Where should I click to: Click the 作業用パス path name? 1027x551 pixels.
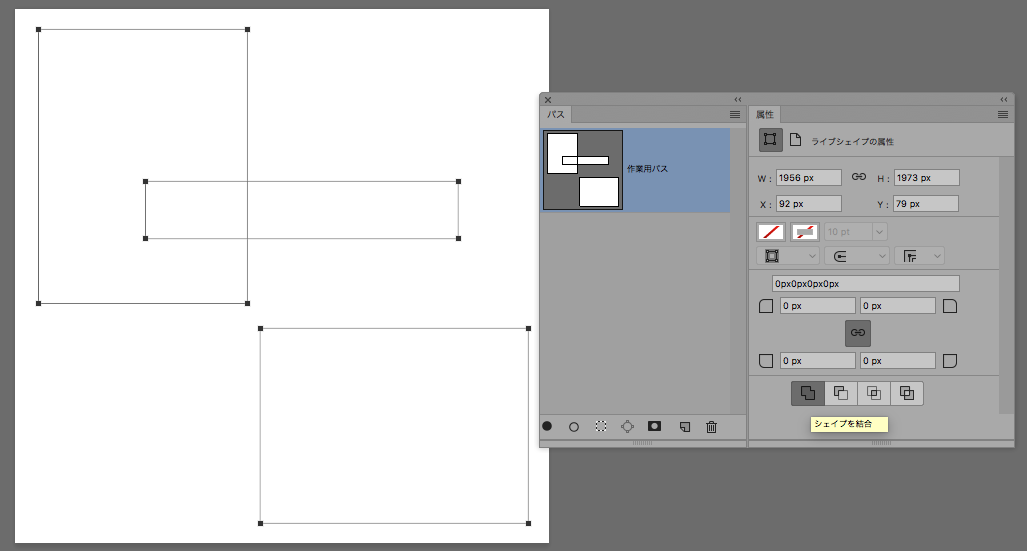pyautogui.click(x=647, y=169)
